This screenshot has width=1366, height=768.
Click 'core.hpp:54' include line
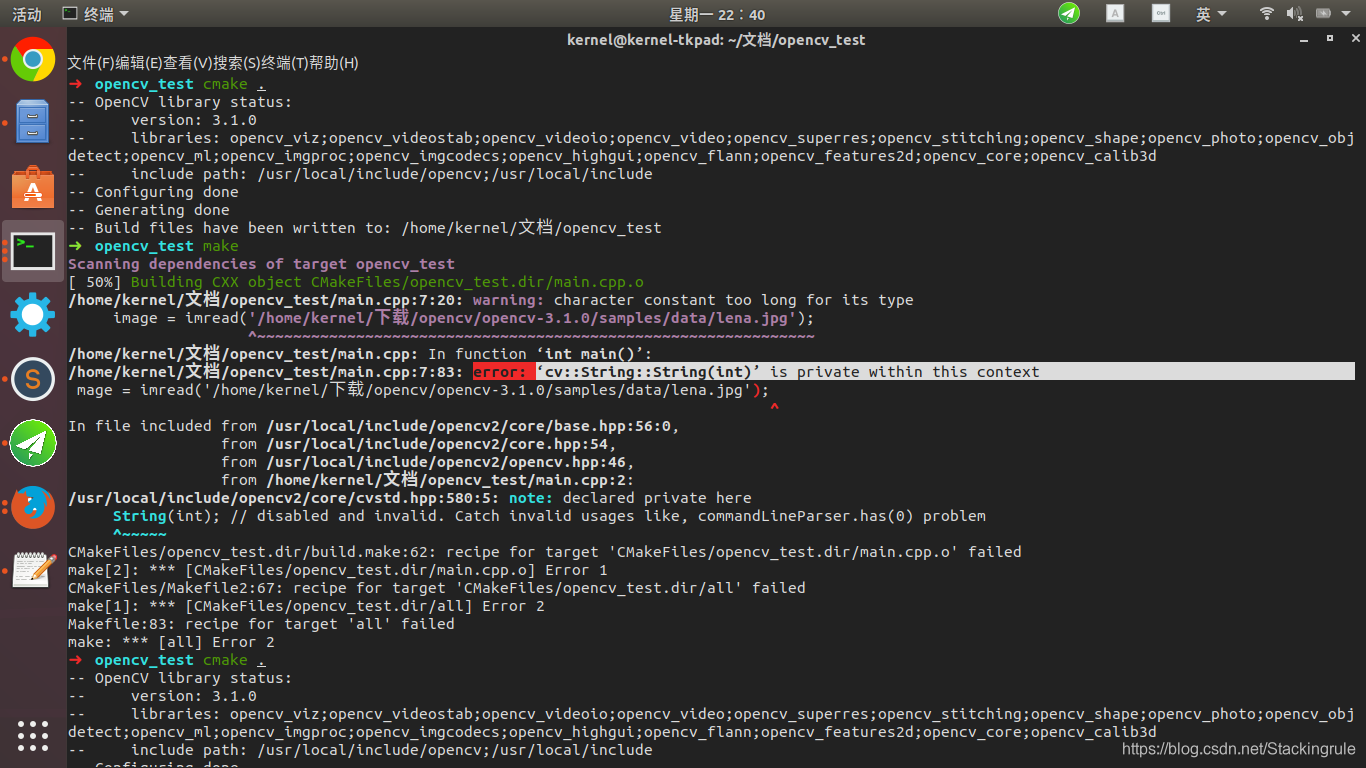[419, 444]
